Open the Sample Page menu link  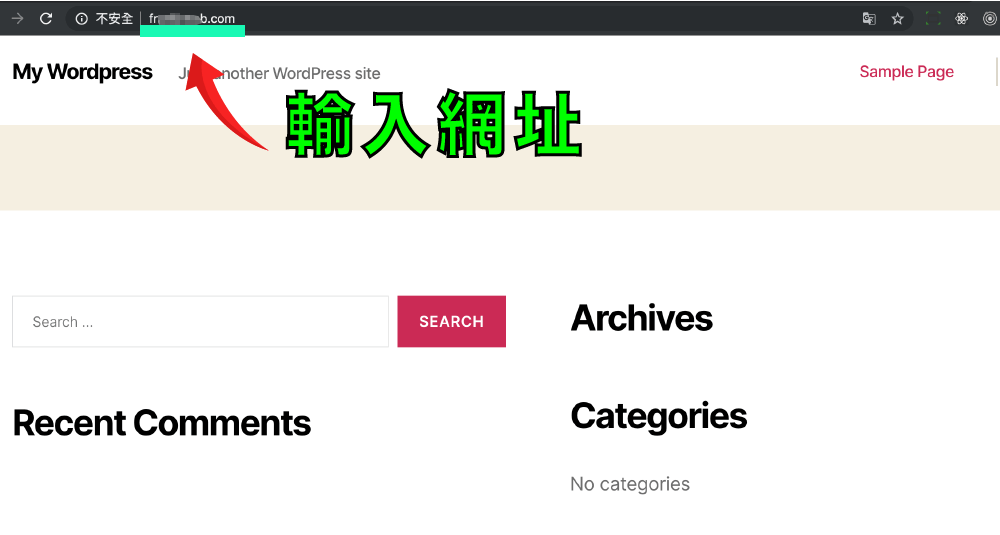click(906, 71)
